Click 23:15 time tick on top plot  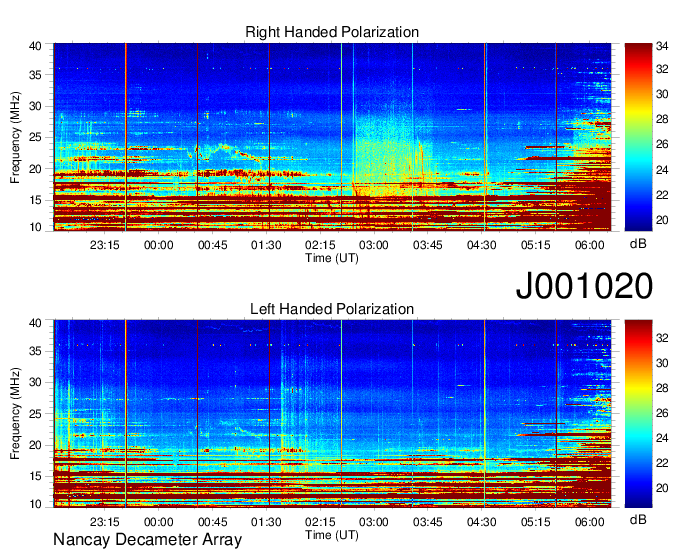(x=105, y=245)
